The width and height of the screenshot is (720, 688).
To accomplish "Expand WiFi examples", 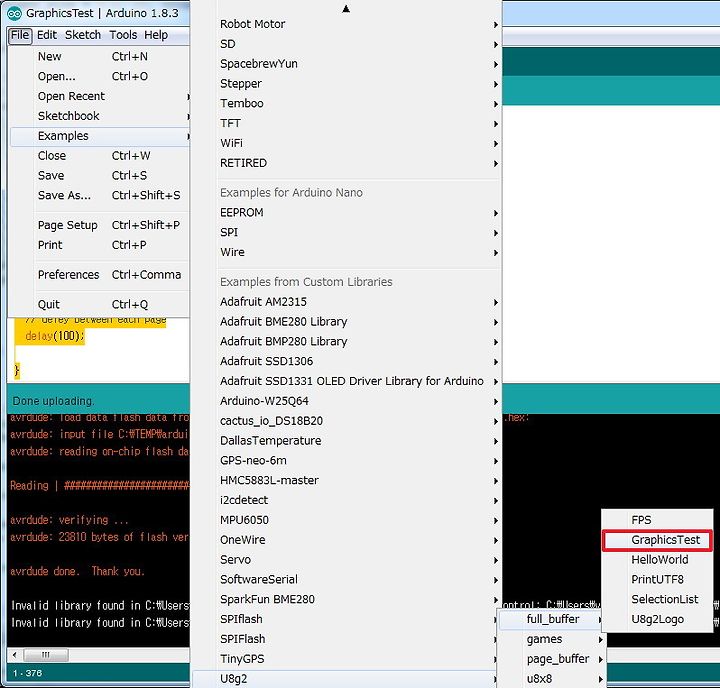I will click(x=347, y=143).
